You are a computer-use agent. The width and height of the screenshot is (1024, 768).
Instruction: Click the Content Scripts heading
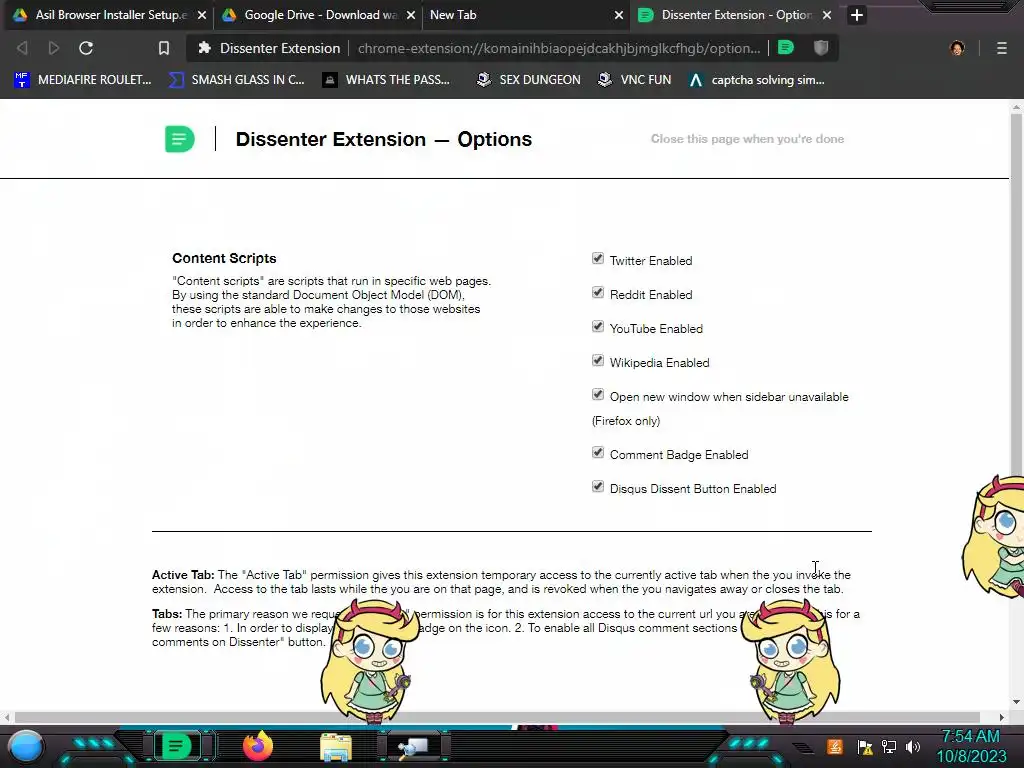tap(224, 259)
